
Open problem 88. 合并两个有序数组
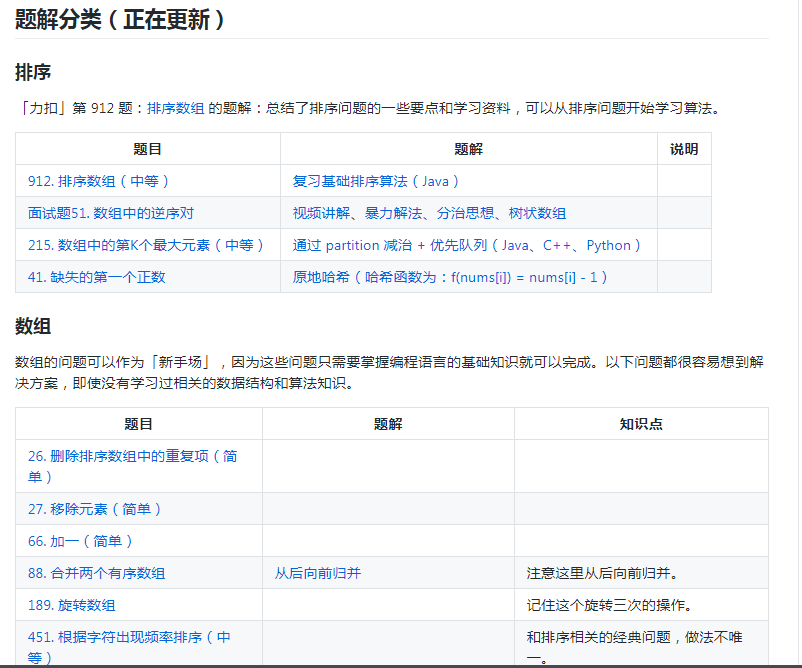coord(97,573)
